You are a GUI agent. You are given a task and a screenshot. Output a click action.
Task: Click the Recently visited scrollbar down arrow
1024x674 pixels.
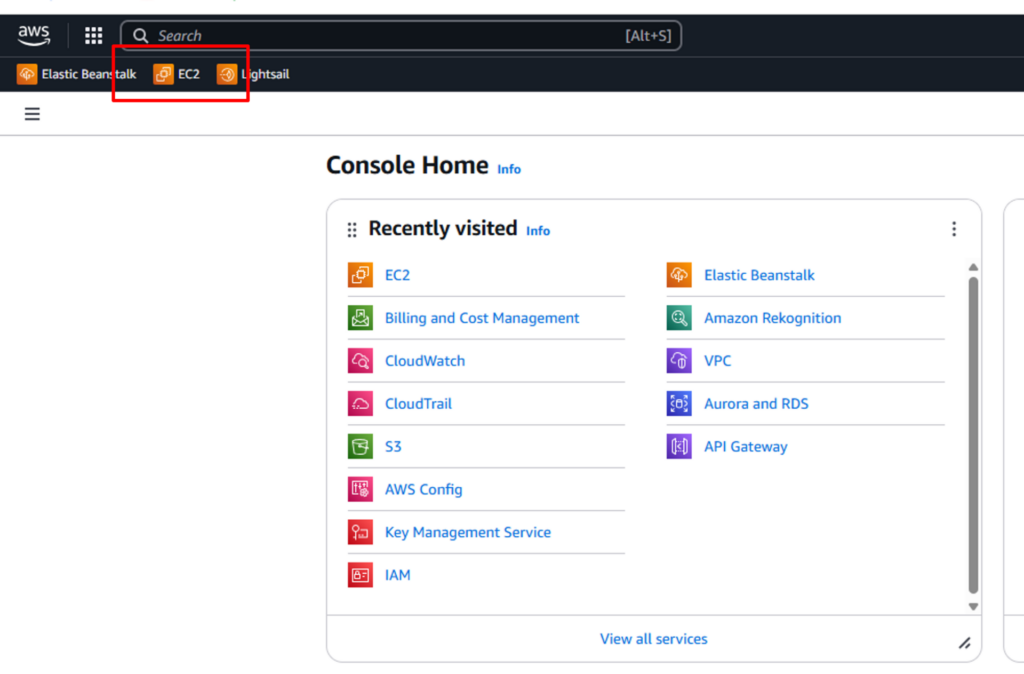tap(973, 607)
